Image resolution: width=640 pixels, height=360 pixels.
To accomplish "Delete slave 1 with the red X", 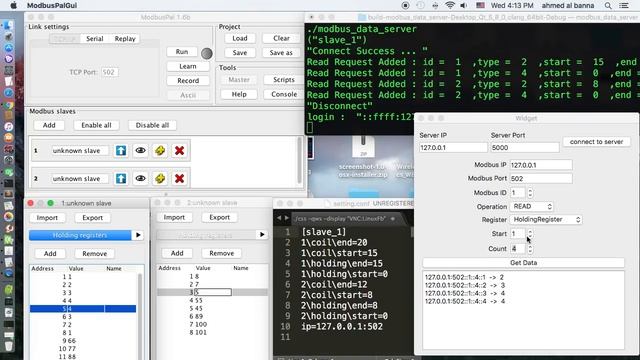I will [179, 151].
